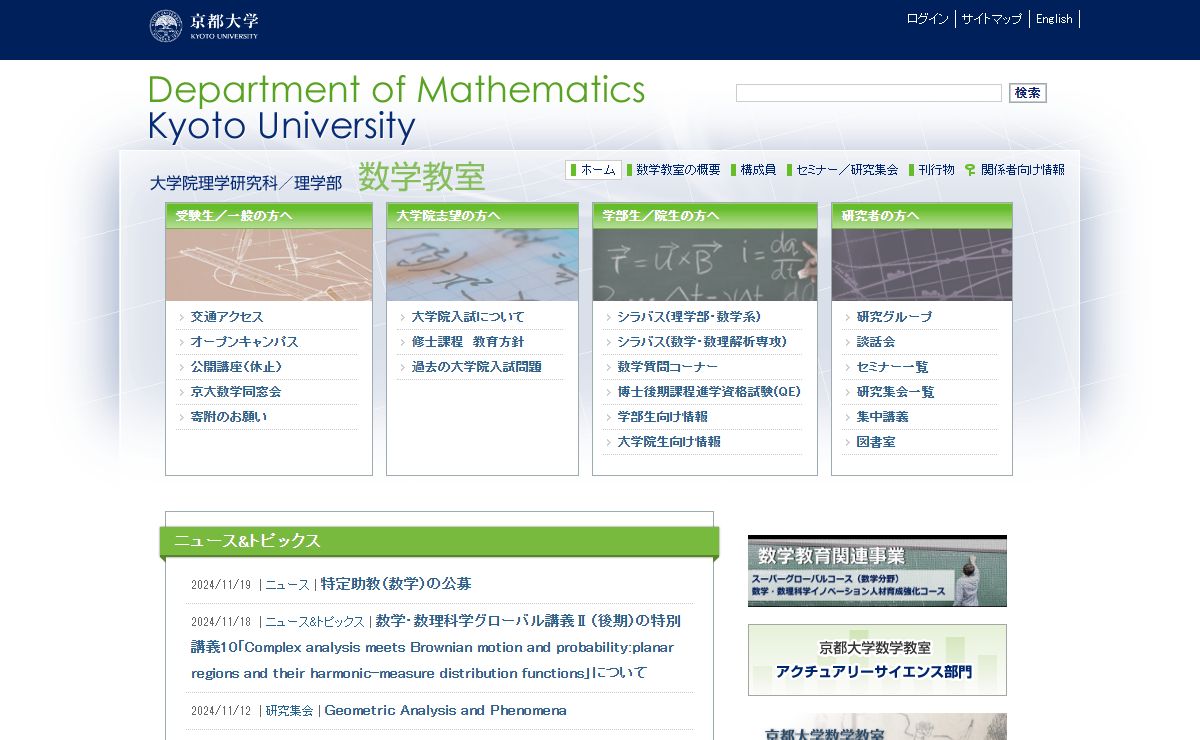Open the 寄附のお願い link
This screenshot has height=740, width=1200.
pyautogui.click(x=229, y=417)
